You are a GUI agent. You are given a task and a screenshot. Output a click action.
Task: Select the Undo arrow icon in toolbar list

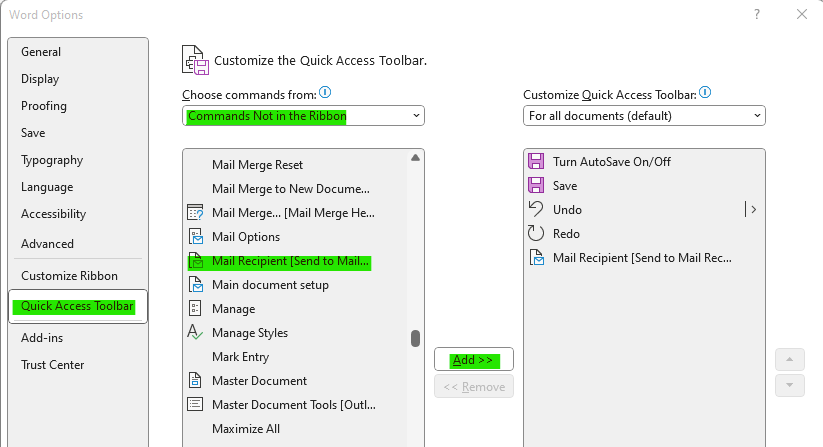(x=536, y=209)
